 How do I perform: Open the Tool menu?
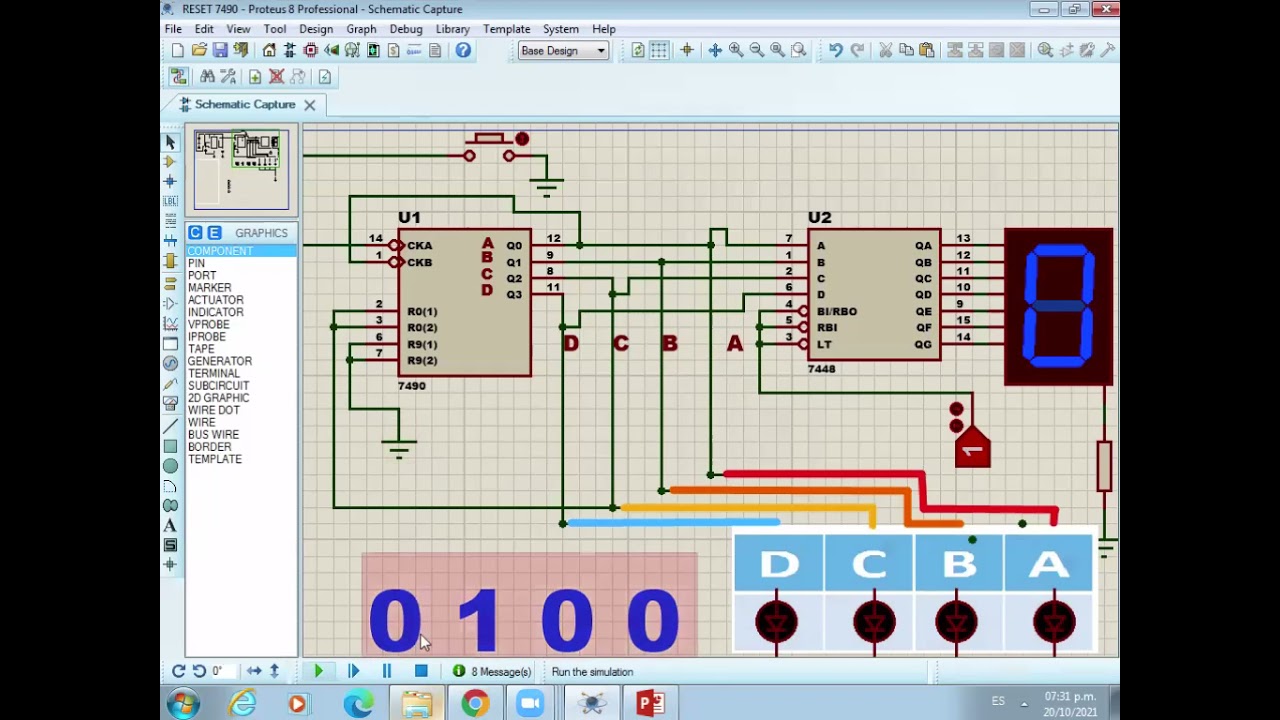275,29
